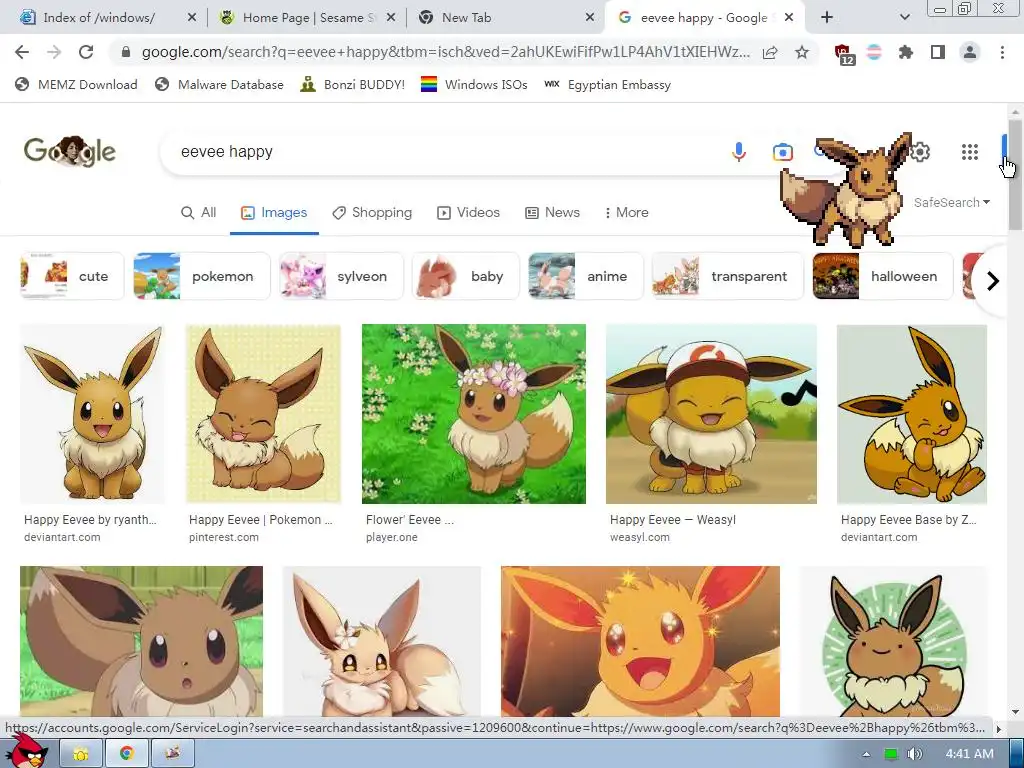Screen dimensions: 1024x768
Task: Switch to Shopping results
Action: 372,212
